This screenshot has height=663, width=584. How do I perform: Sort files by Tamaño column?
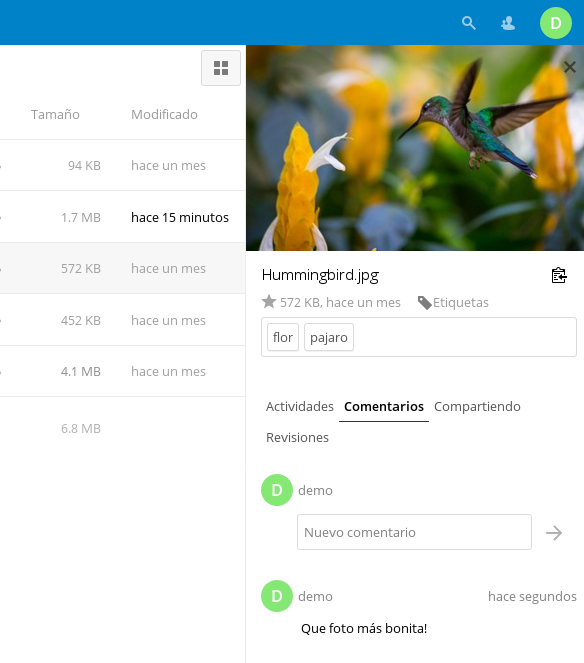point(55,114)
